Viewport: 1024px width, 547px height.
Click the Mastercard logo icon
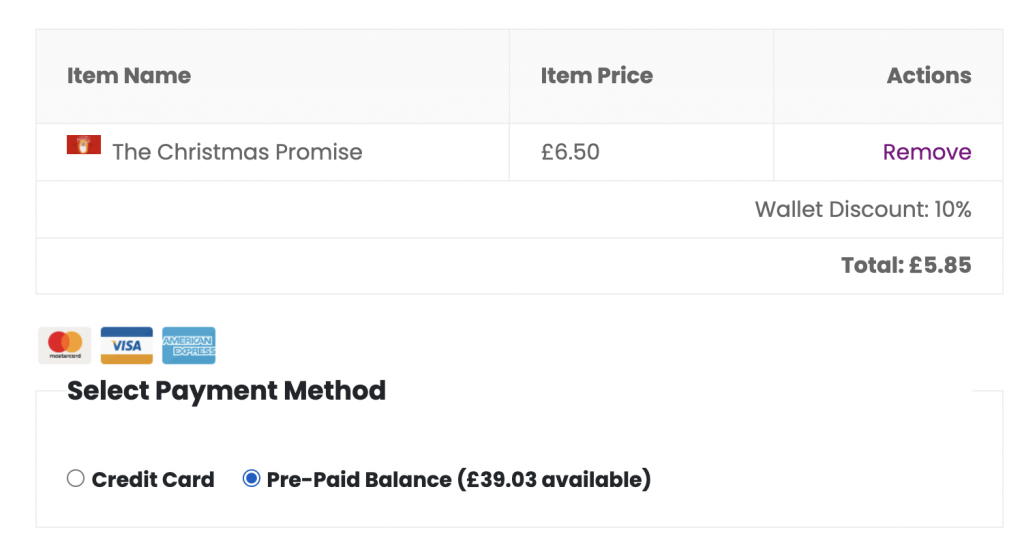pyautogui.click(x=65, y=345)
